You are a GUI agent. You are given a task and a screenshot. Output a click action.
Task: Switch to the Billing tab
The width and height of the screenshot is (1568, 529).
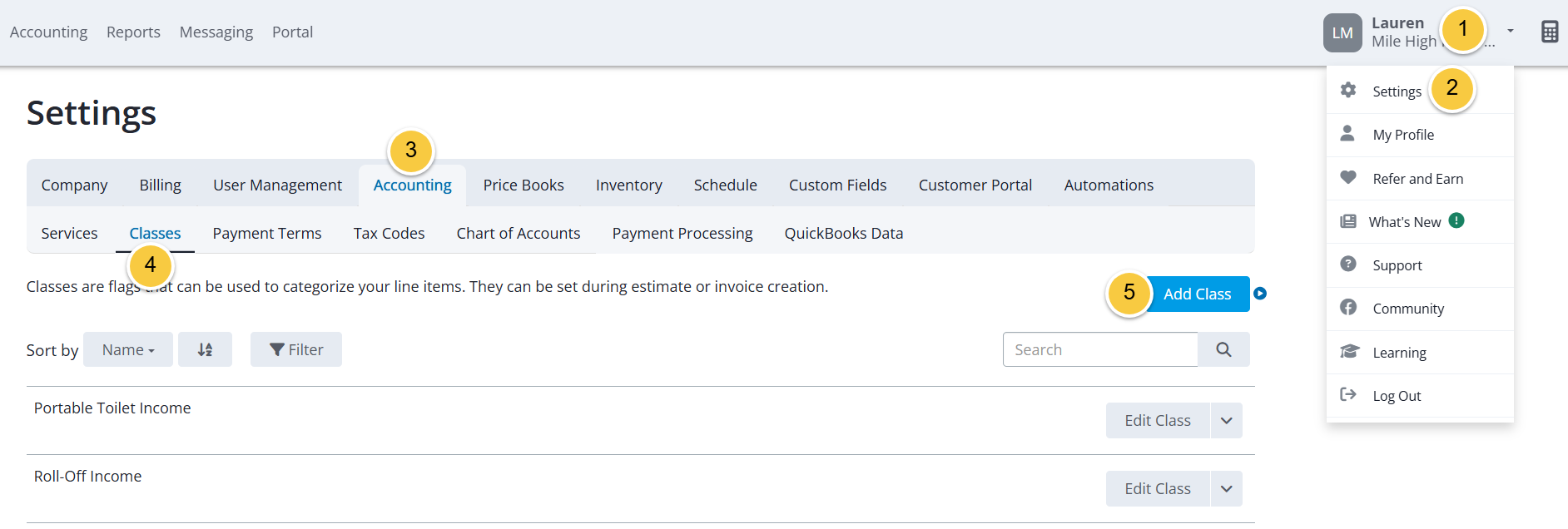(x=160, y=185)
